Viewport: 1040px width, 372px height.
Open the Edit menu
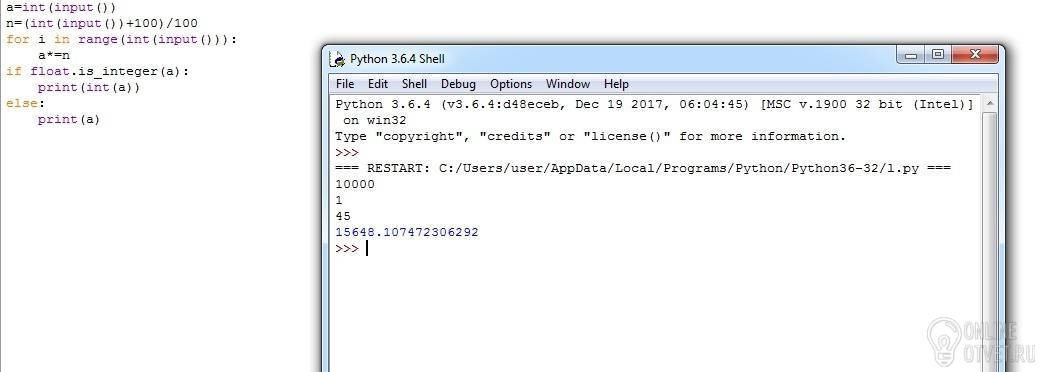(378, 84)
